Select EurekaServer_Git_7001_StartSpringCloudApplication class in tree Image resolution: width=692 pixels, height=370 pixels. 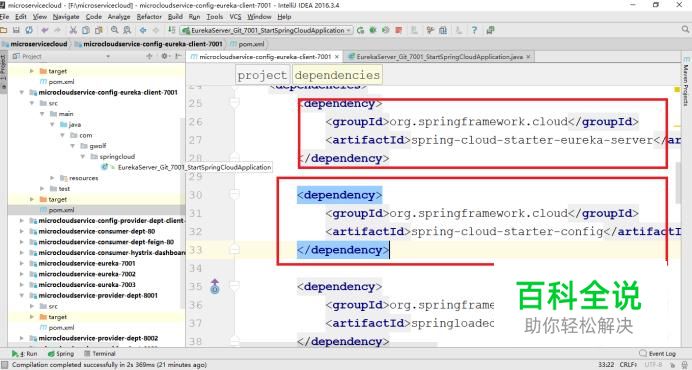point(194,167)
